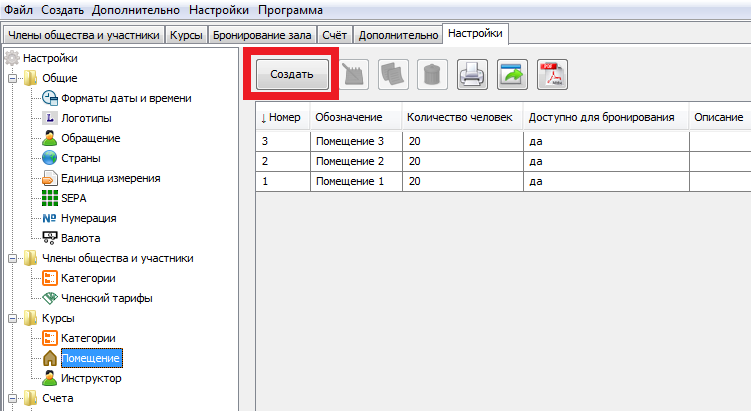
Task: Click the Инструктор person icon
Action: [x=50, y=378]
